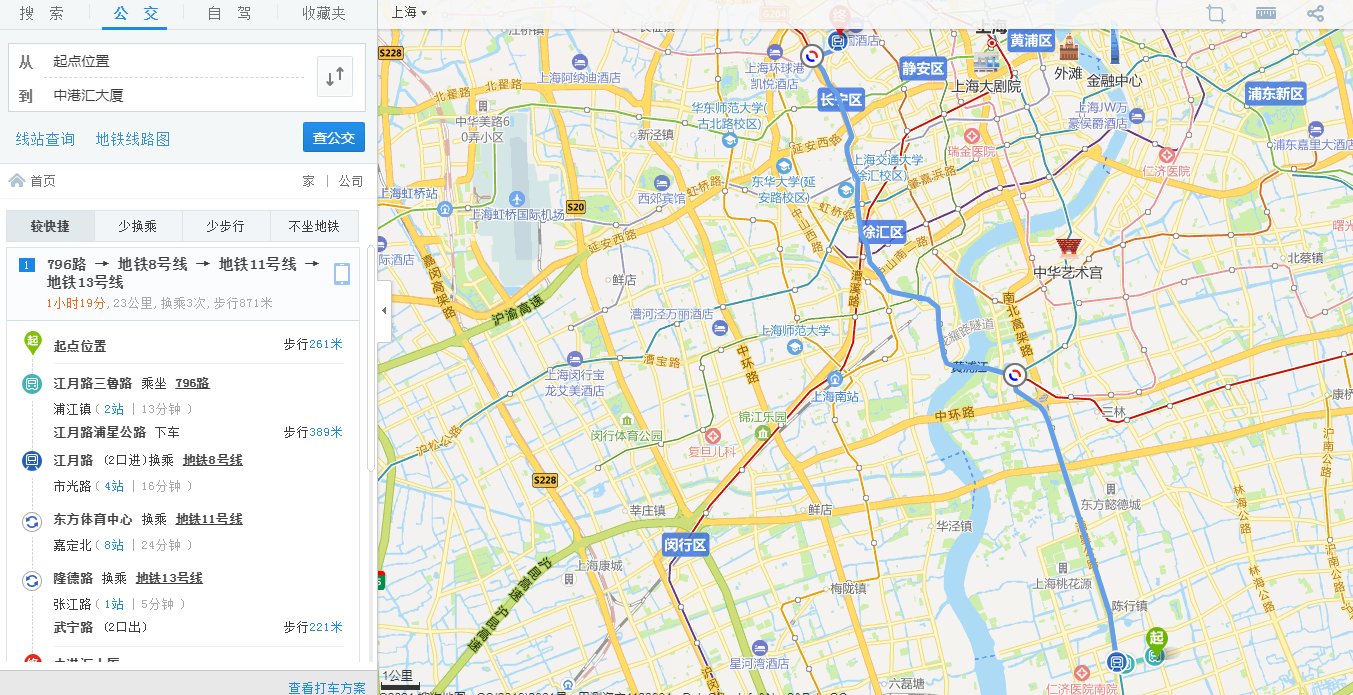This screenshot has height=695, width=1353.
Task: Share the current route via share icon
Action: tap(1315, 13)
